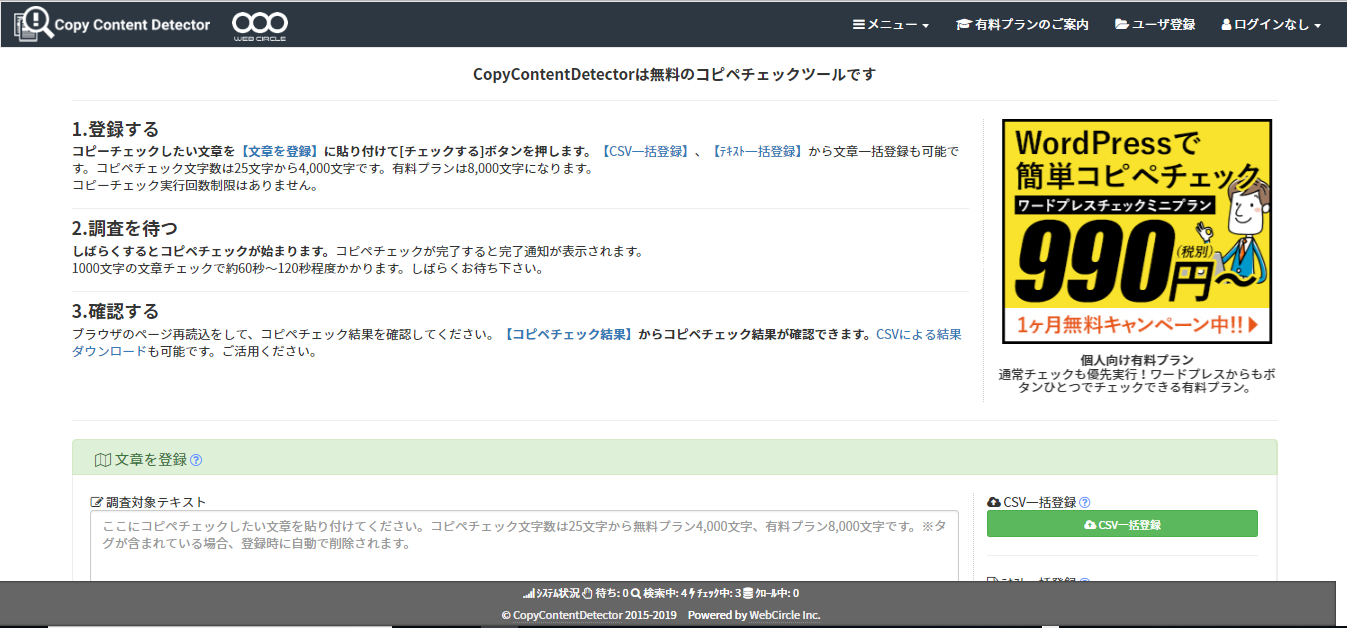The image size is (1347, 628).
Task: Open the Web Circle logo link
Action: 259,26
